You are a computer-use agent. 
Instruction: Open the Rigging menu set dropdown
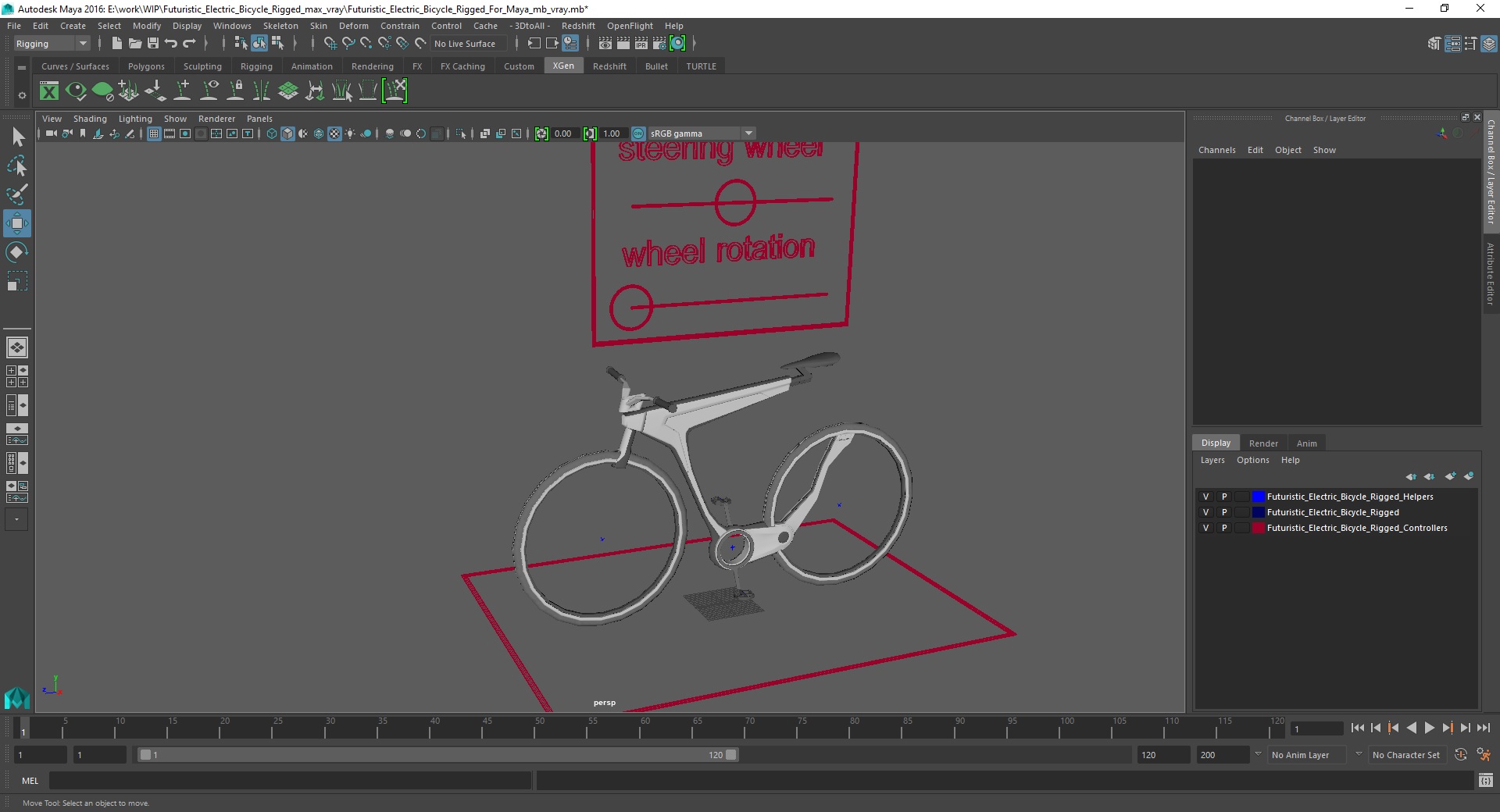(x=52, y=44)
